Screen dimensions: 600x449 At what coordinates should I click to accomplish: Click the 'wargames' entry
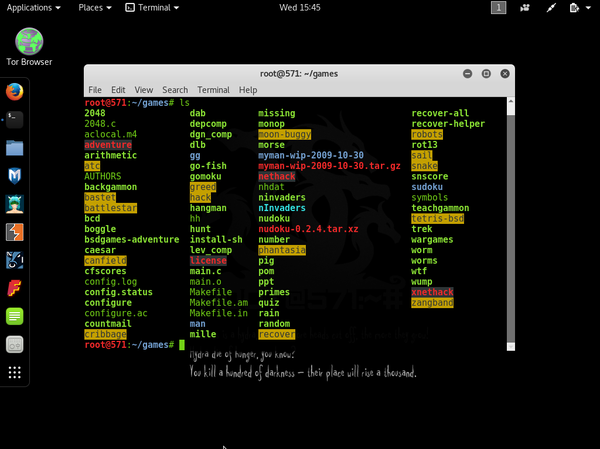click(432, 240)
